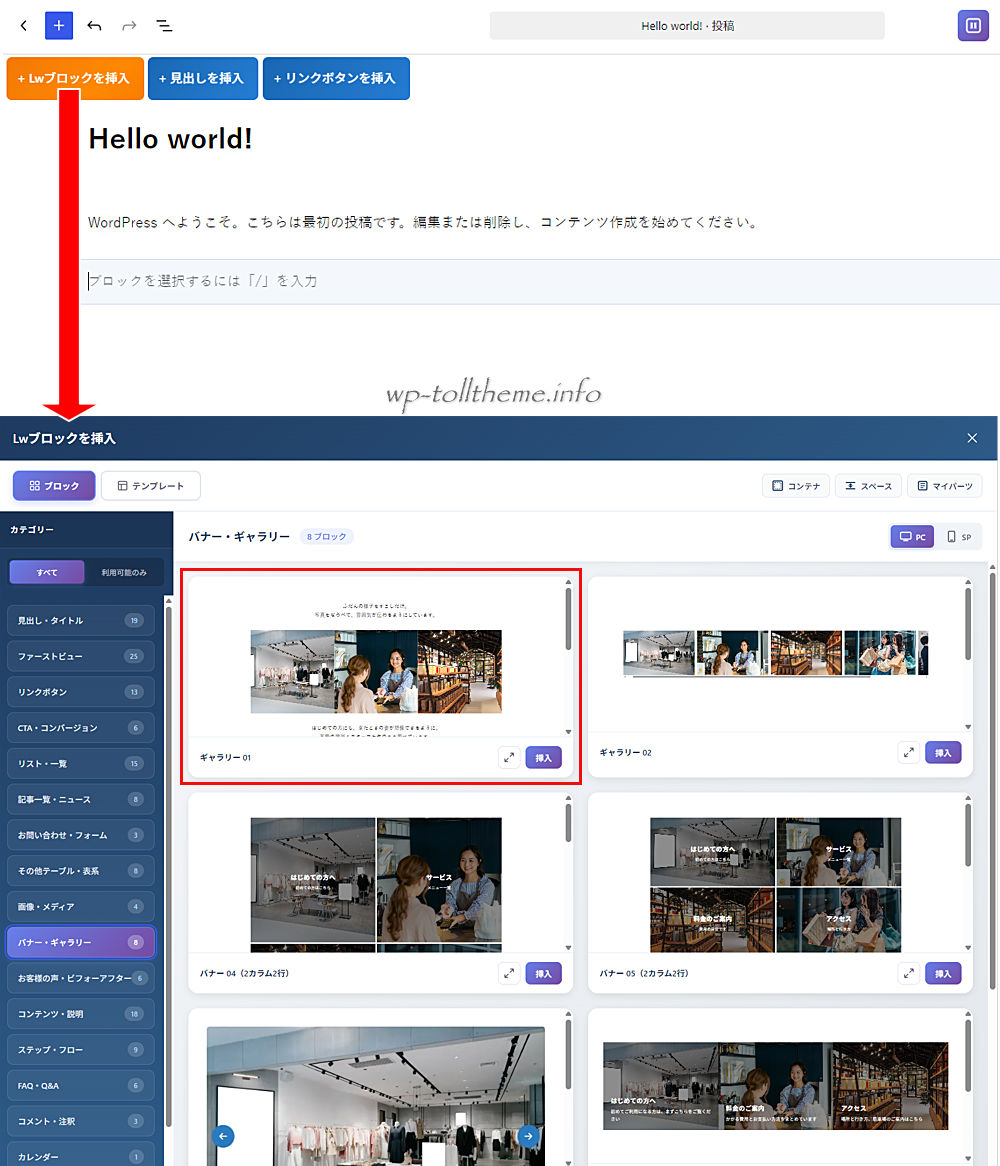Image resolution: width=1000 pixels, height=1166 pixels.
Task: Go to previous slide with the left arrow
Action: click(223, 1136)
